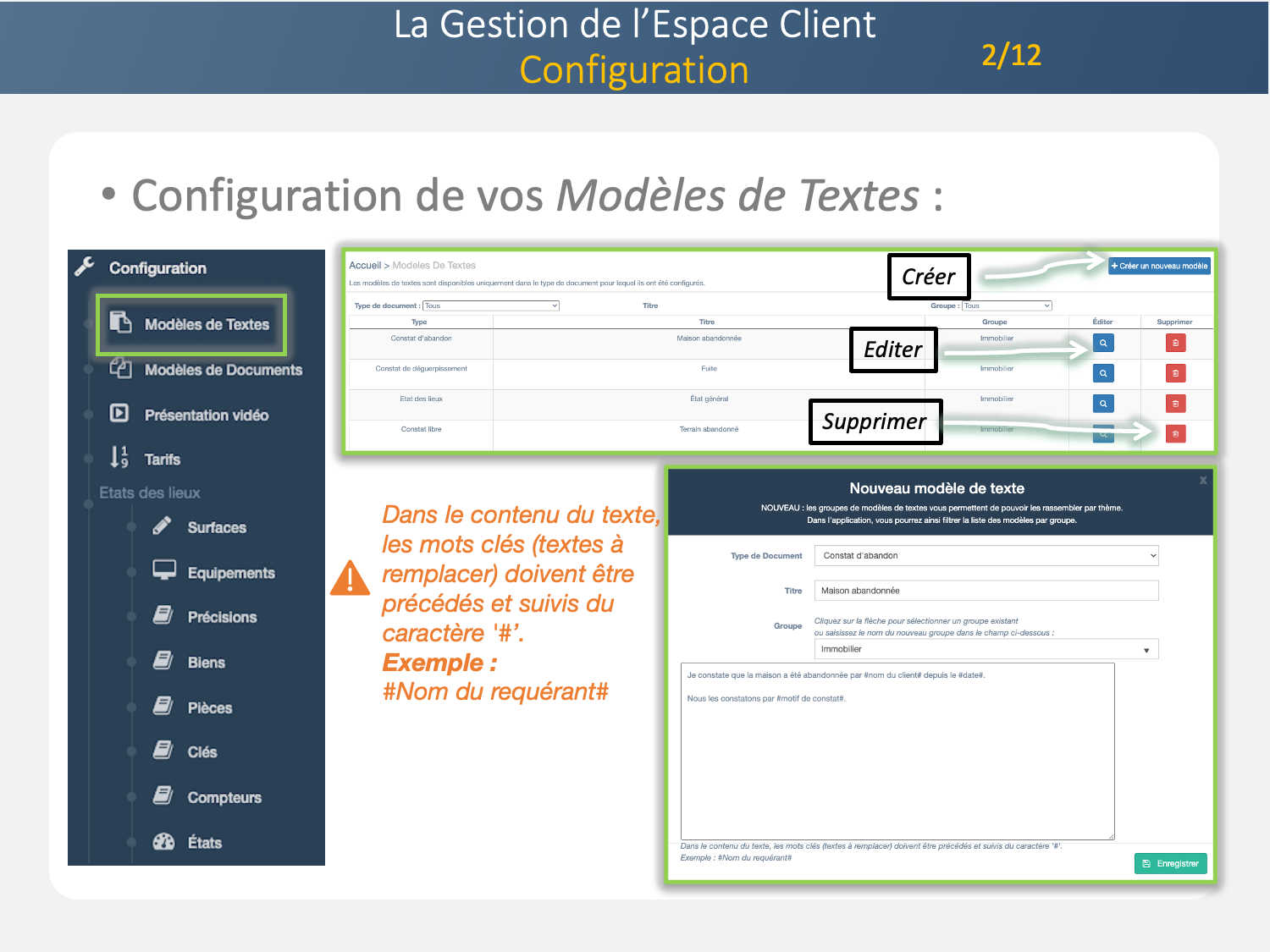Click edit icon for Maison abandonnée row
Image resolution: width=1270 pixels, height=952 pixels.
click(x=1102, y=343)
